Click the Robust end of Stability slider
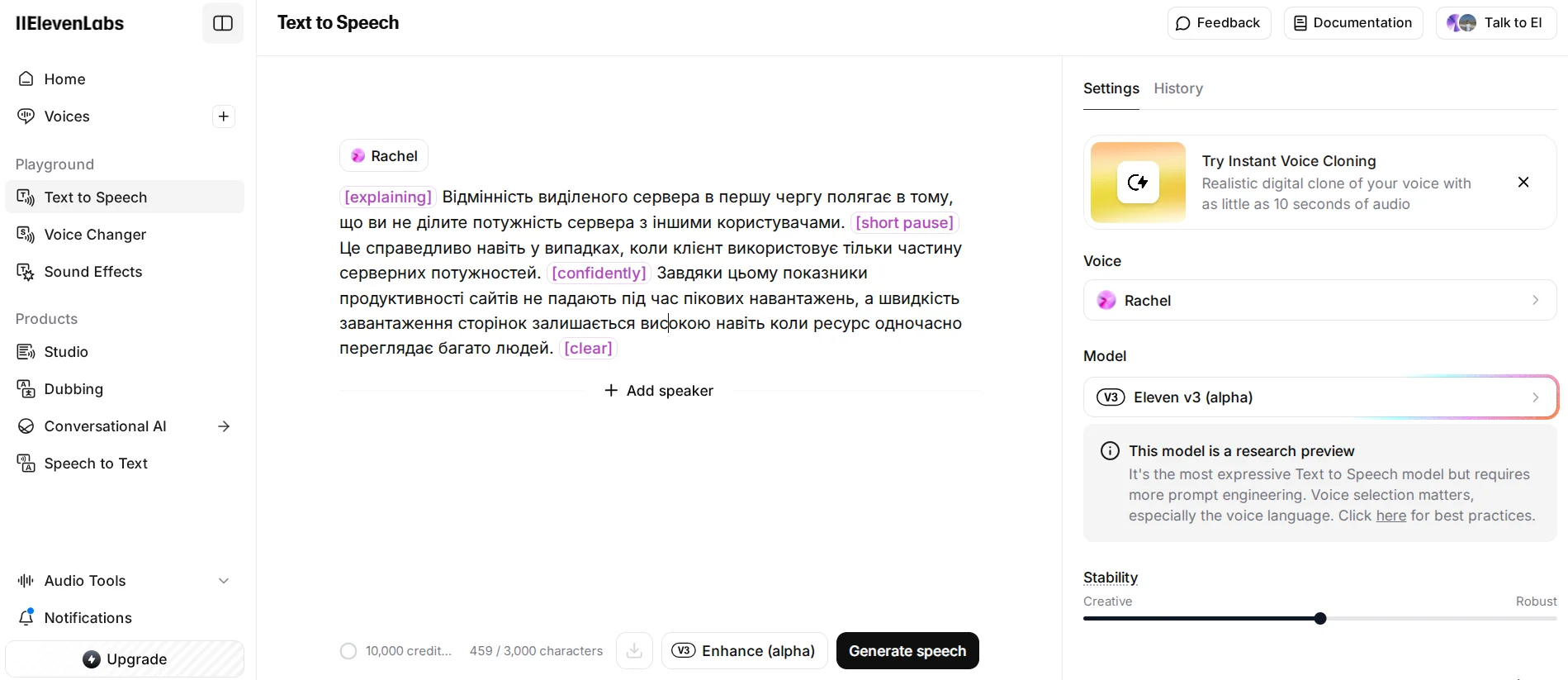 click(1536, 602)
